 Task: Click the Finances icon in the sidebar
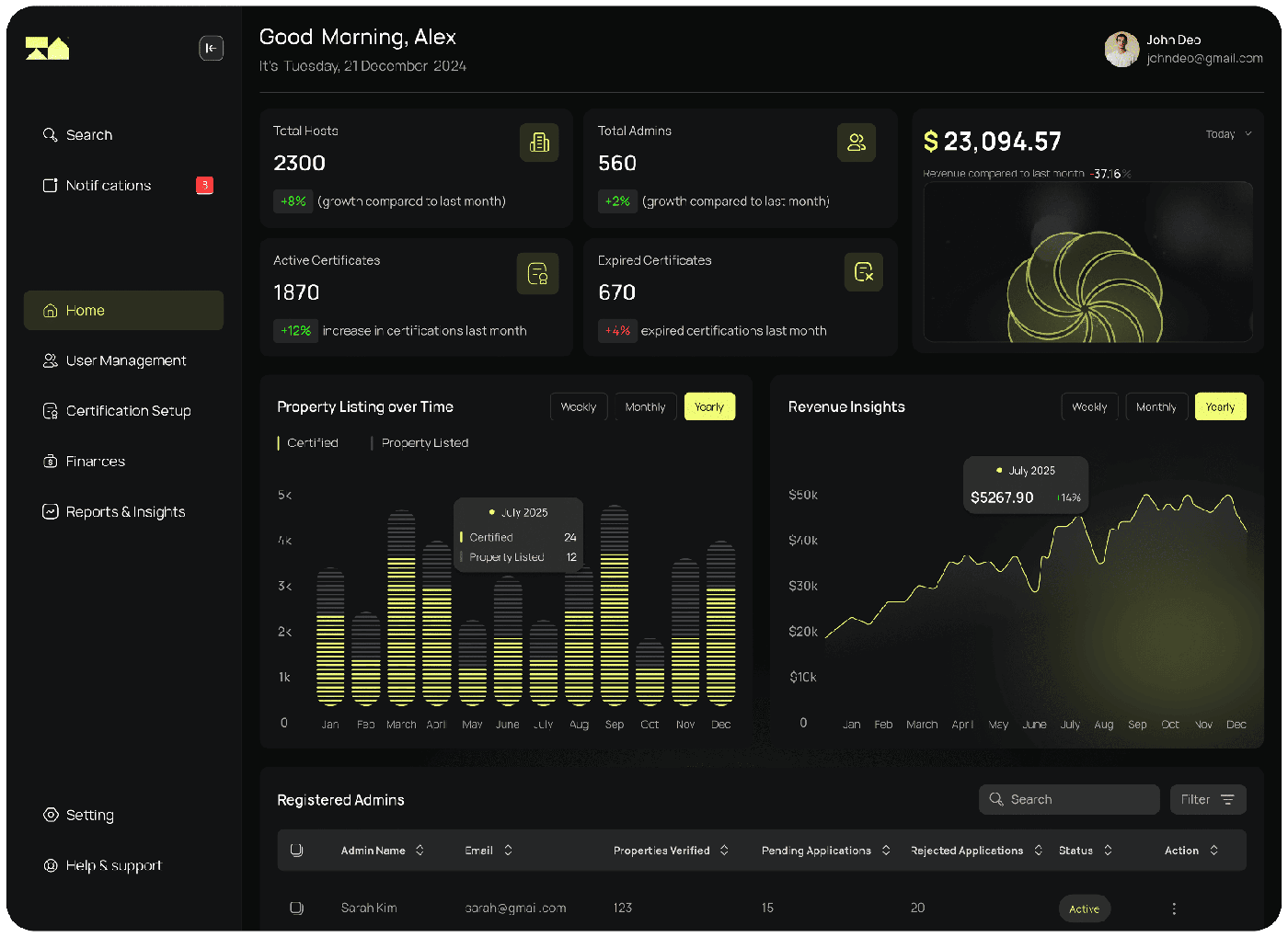tap(51, 462)
